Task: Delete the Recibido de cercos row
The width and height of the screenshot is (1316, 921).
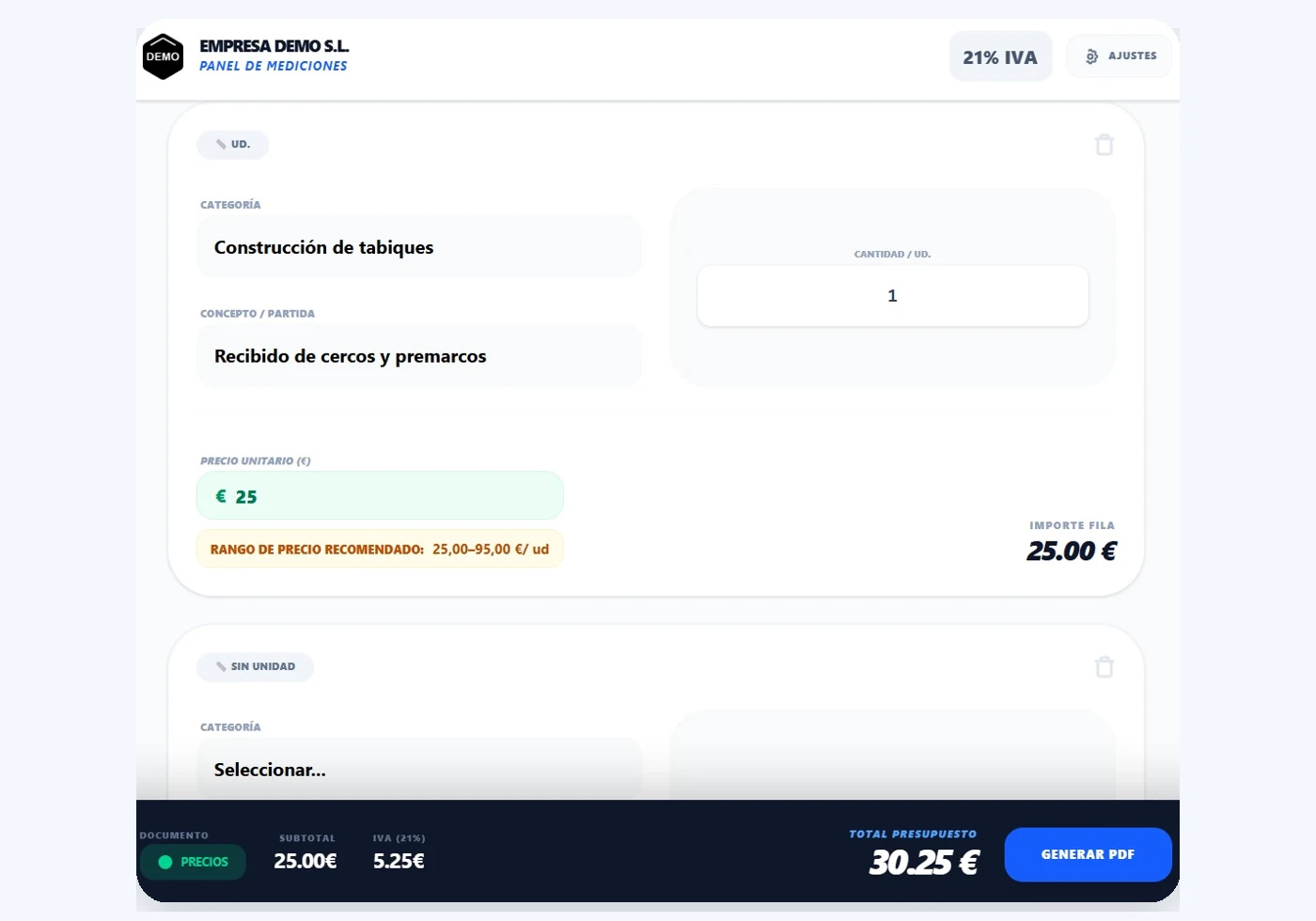Action: click(1104, 145)
